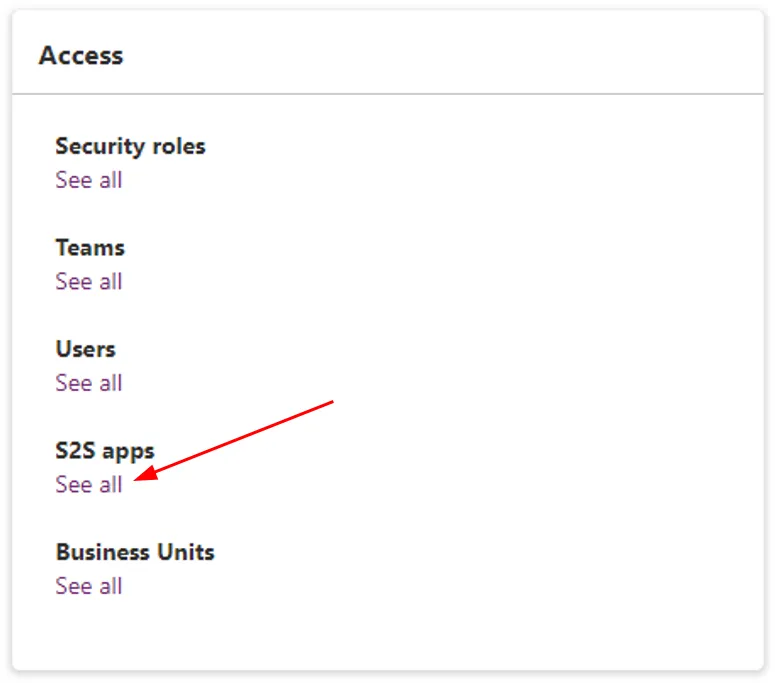Click the divider line below Access

388,93
